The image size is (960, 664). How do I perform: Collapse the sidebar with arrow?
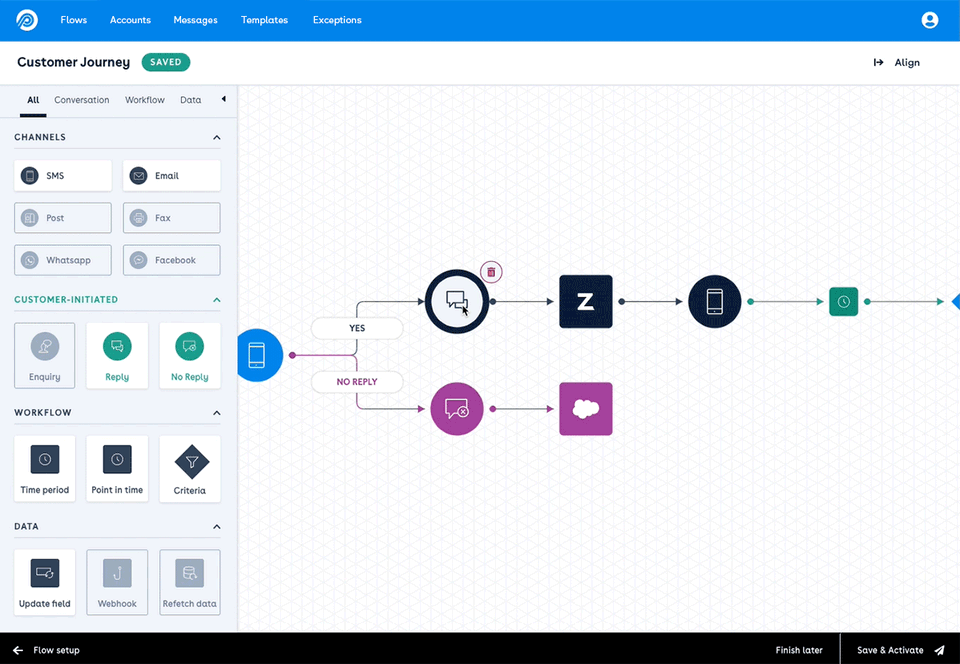[223, 99]
